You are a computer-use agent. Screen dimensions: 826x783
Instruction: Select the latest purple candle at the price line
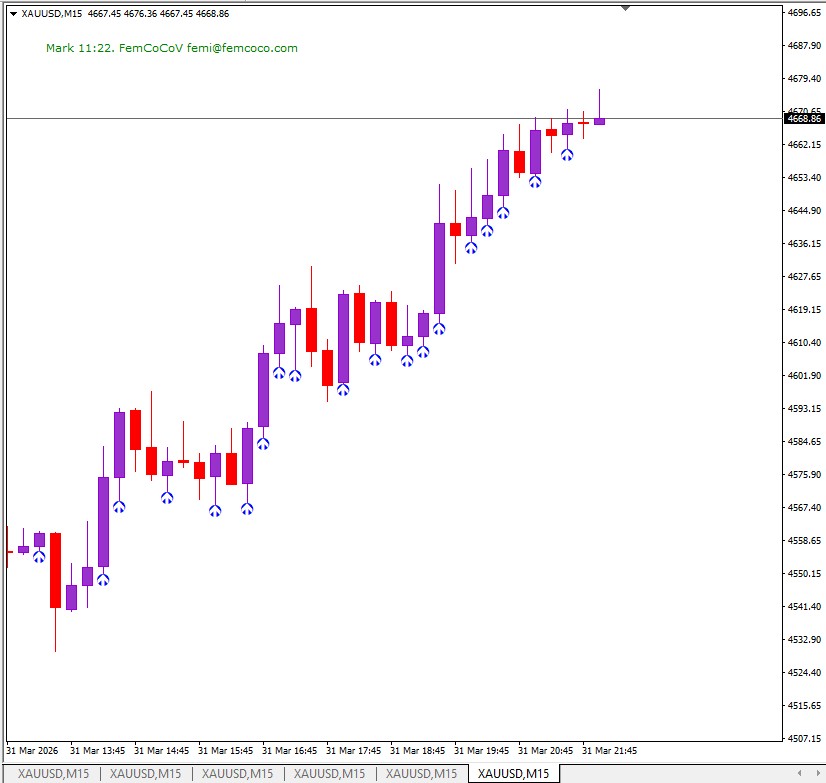[x=599, y=121]
